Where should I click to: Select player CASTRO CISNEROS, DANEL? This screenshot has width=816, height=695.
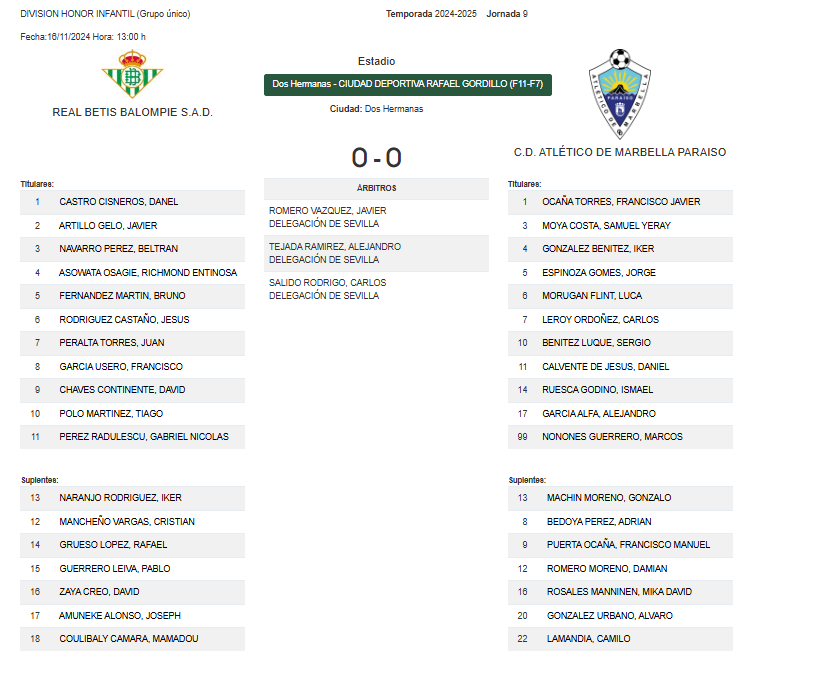(119, 202)
